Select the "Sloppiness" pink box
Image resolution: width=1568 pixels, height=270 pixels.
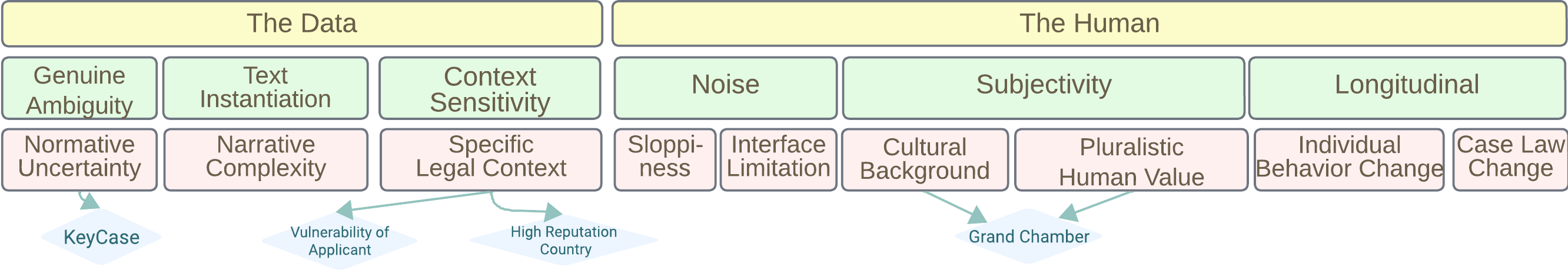665,159
